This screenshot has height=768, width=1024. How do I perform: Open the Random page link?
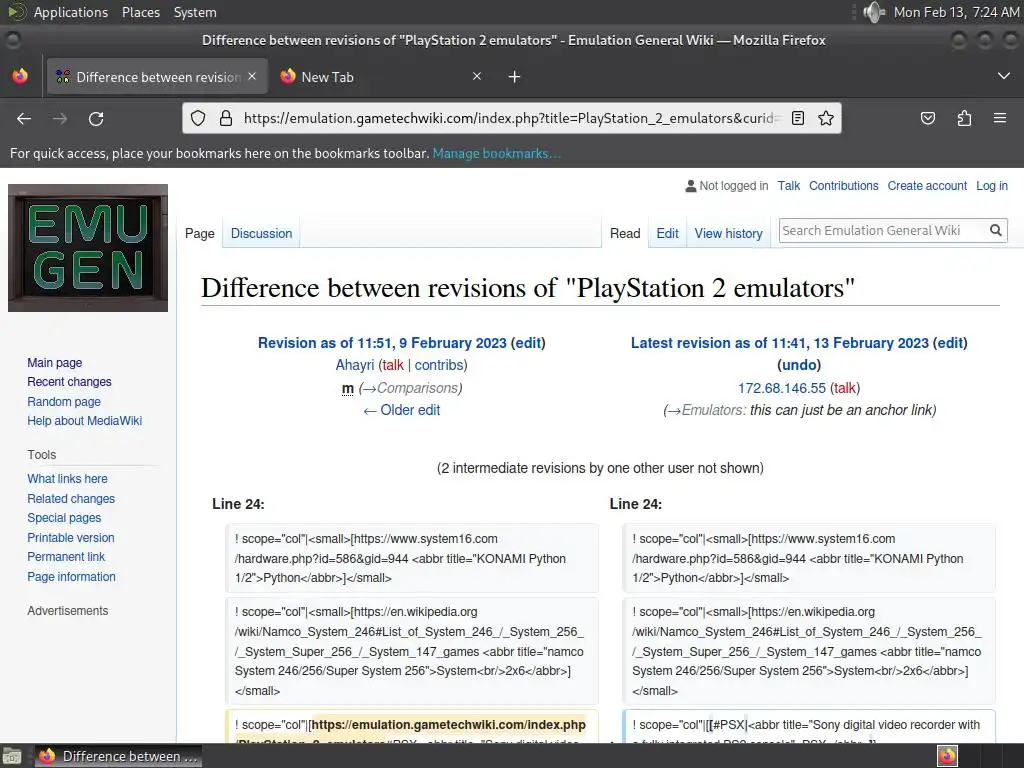click(64, 402)
